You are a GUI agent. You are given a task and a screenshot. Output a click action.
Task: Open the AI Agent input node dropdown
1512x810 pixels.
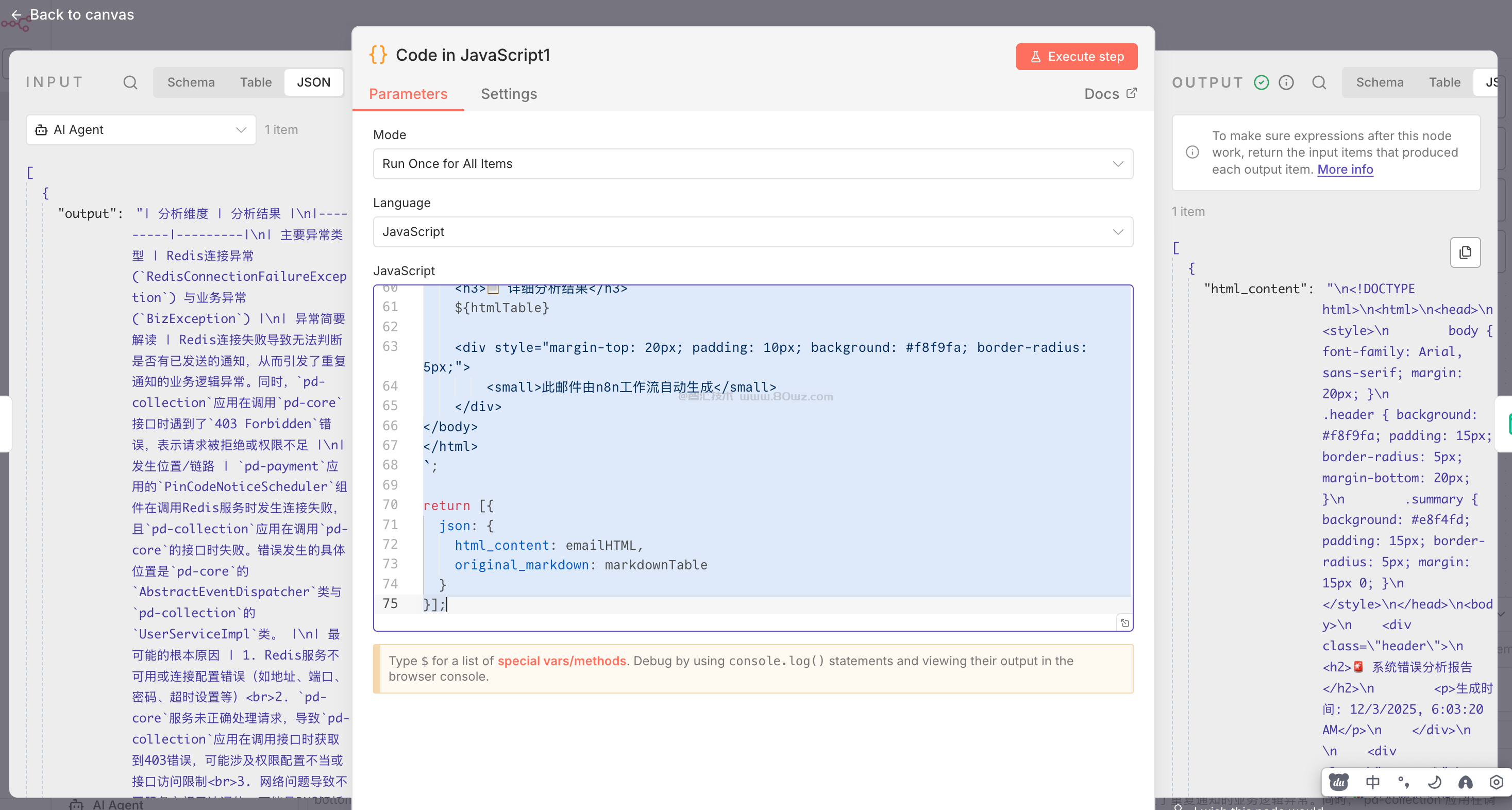click(141, 130)
